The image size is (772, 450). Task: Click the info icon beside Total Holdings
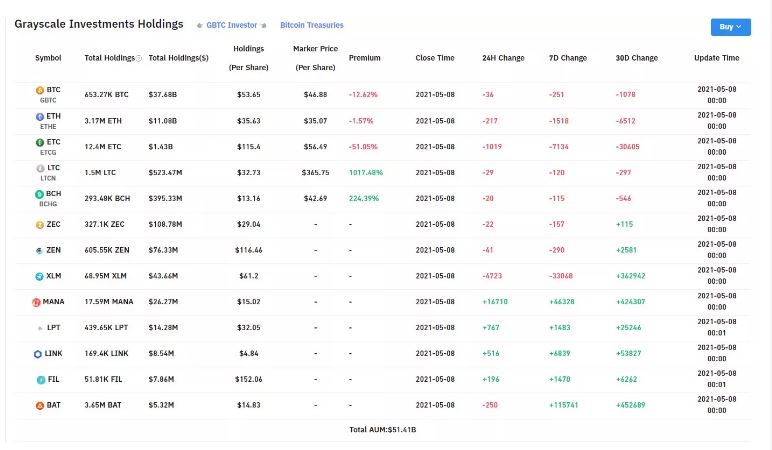[139, 58]
